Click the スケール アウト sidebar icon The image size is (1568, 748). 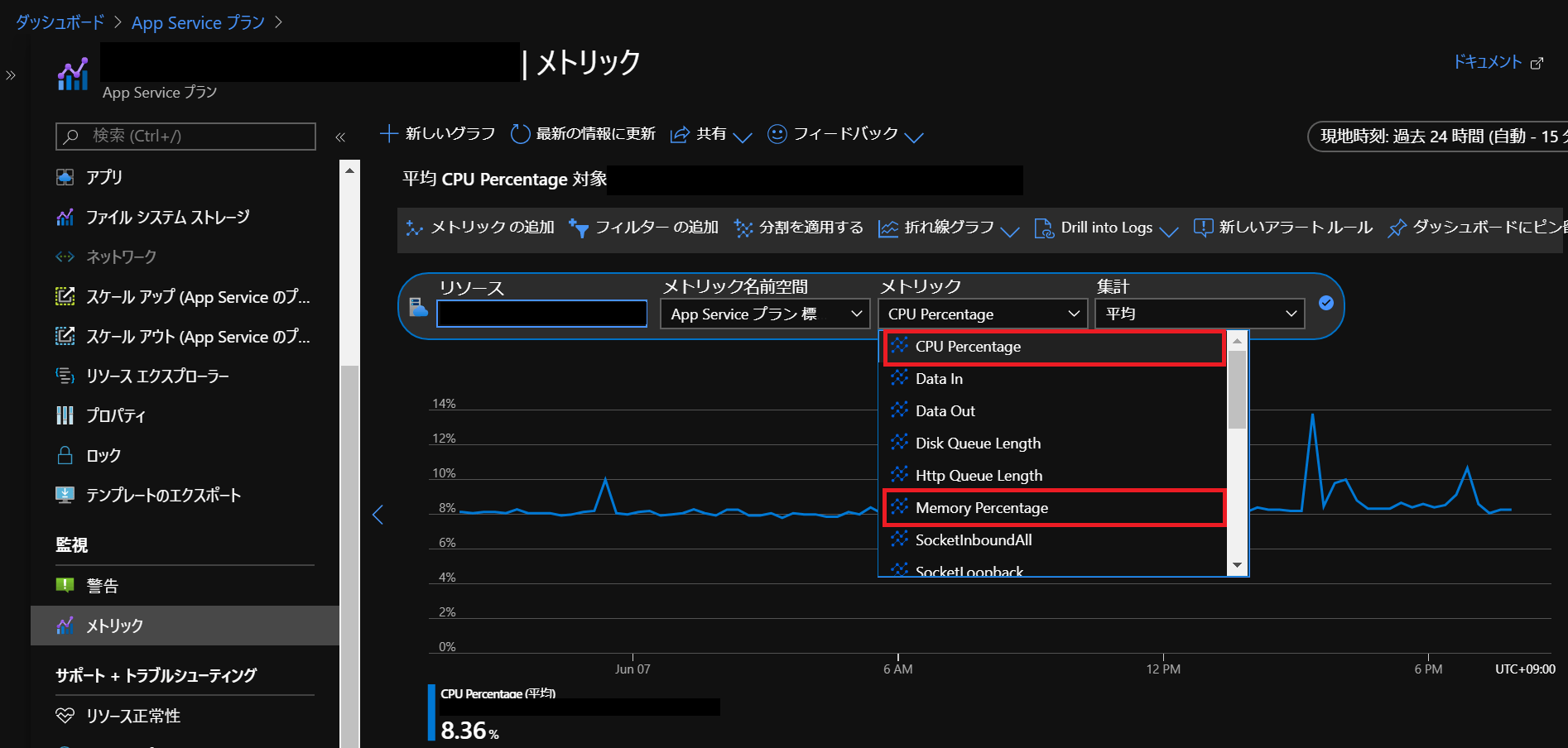pos(65,336)
